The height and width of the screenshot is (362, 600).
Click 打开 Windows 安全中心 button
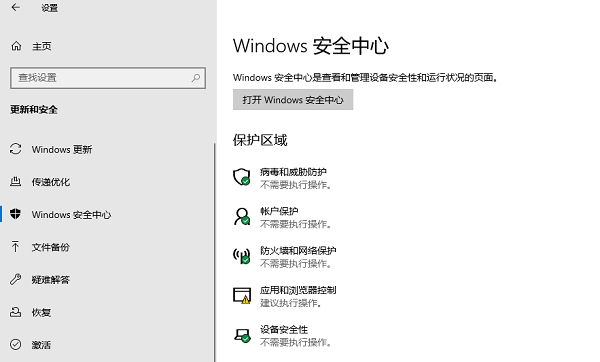pyautogui.click(x=293, y=100)
